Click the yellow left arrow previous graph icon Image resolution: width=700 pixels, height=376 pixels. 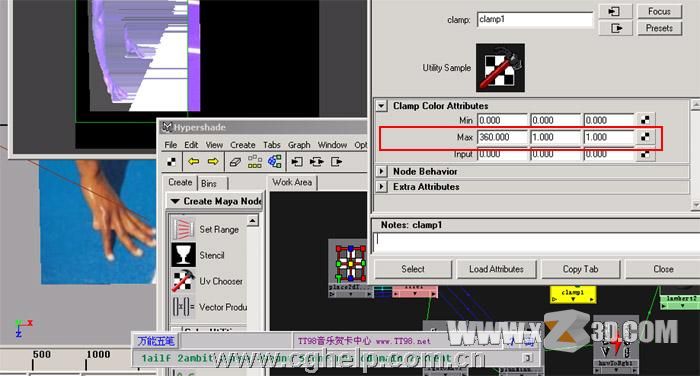tap(193, 162)
